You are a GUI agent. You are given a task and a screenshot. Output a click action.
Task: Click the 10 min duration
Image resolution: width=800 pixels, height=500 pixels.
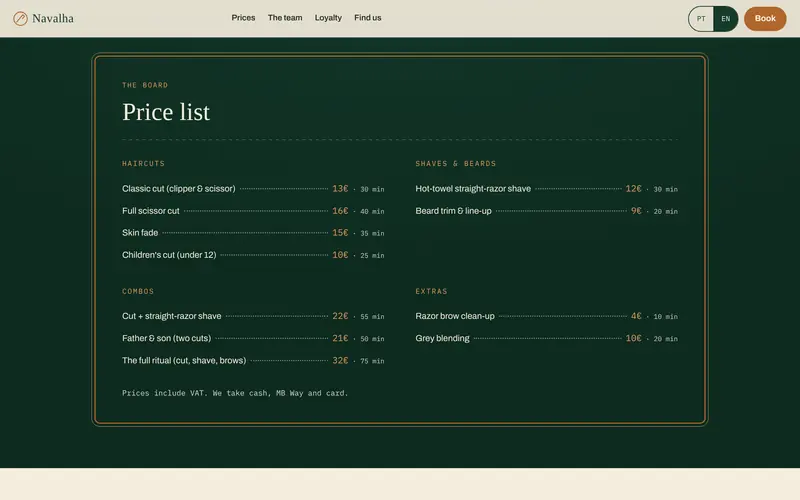665,317
